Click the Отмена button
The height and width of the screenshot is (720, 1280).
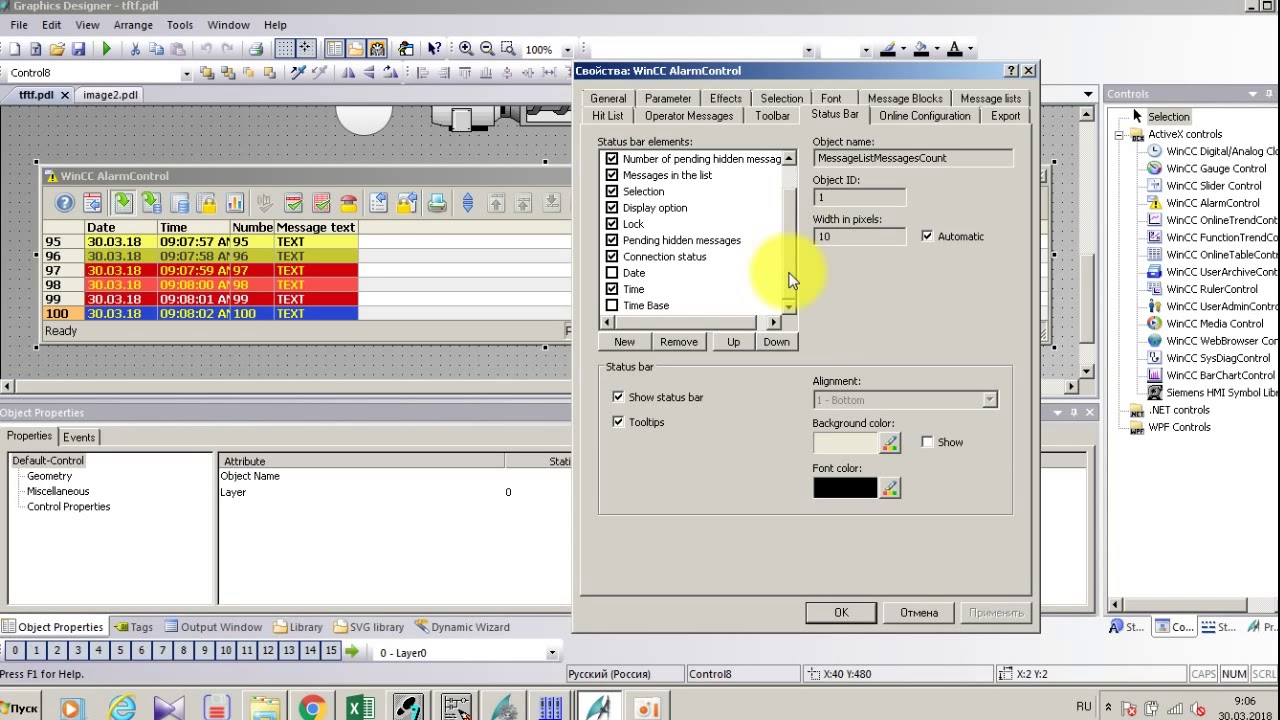point(918,613)
